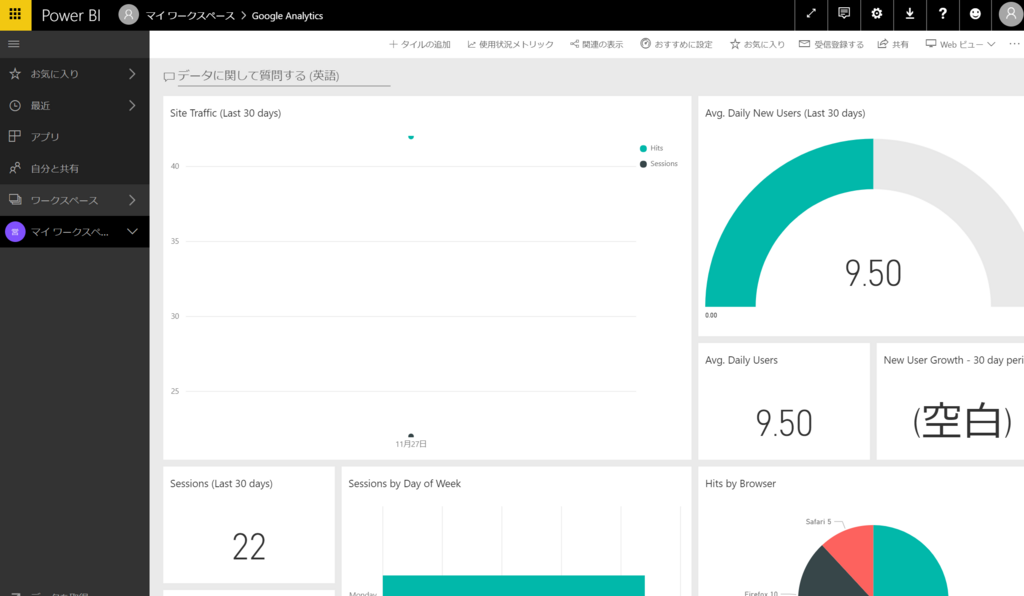The width and height of the screenshot is (1024, 596).
Task: Open the Avg. Daily Users tile
Action: (784, 401)
